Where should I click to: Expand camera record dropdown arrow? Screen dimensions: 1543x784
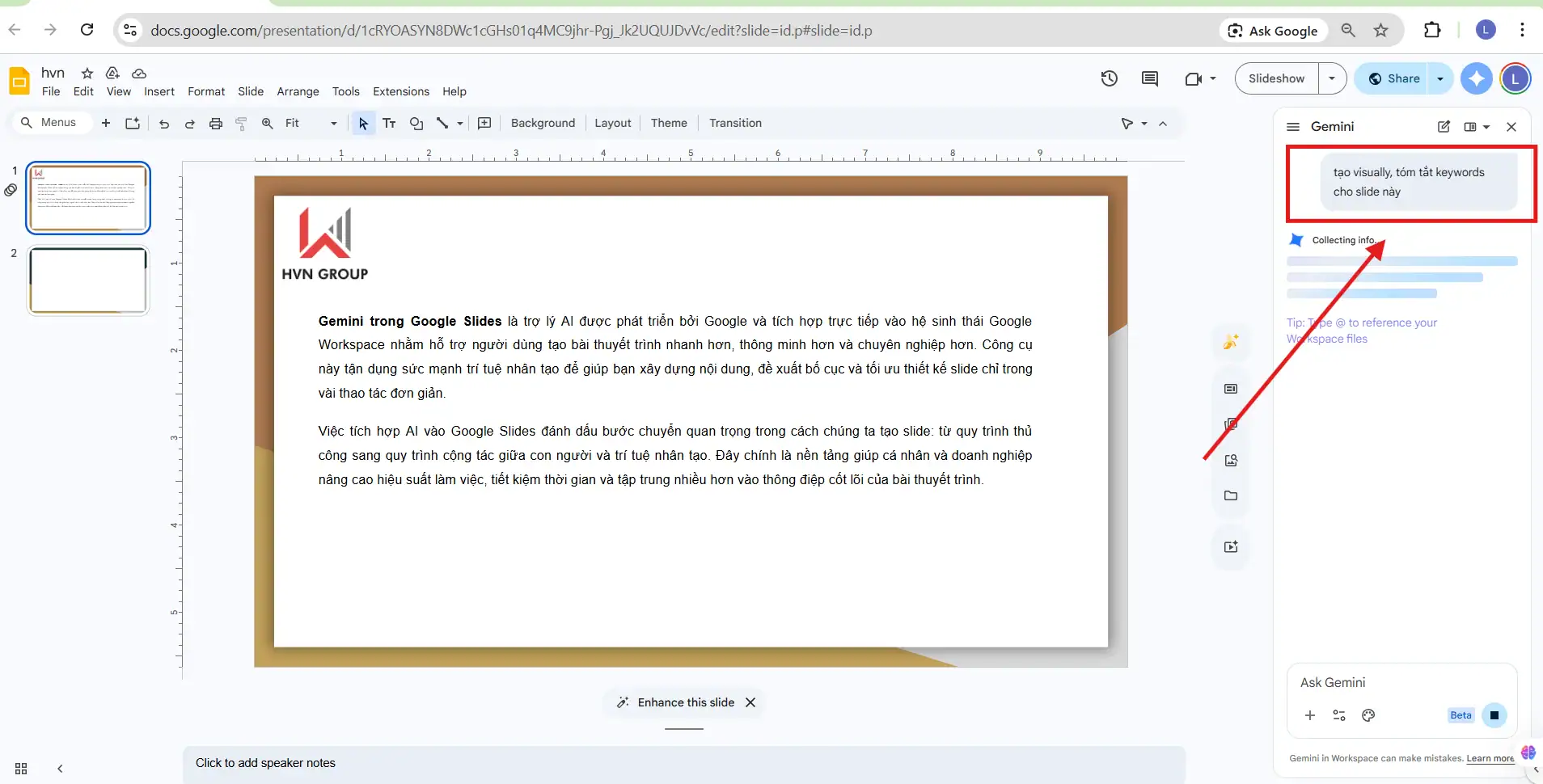1213,78
